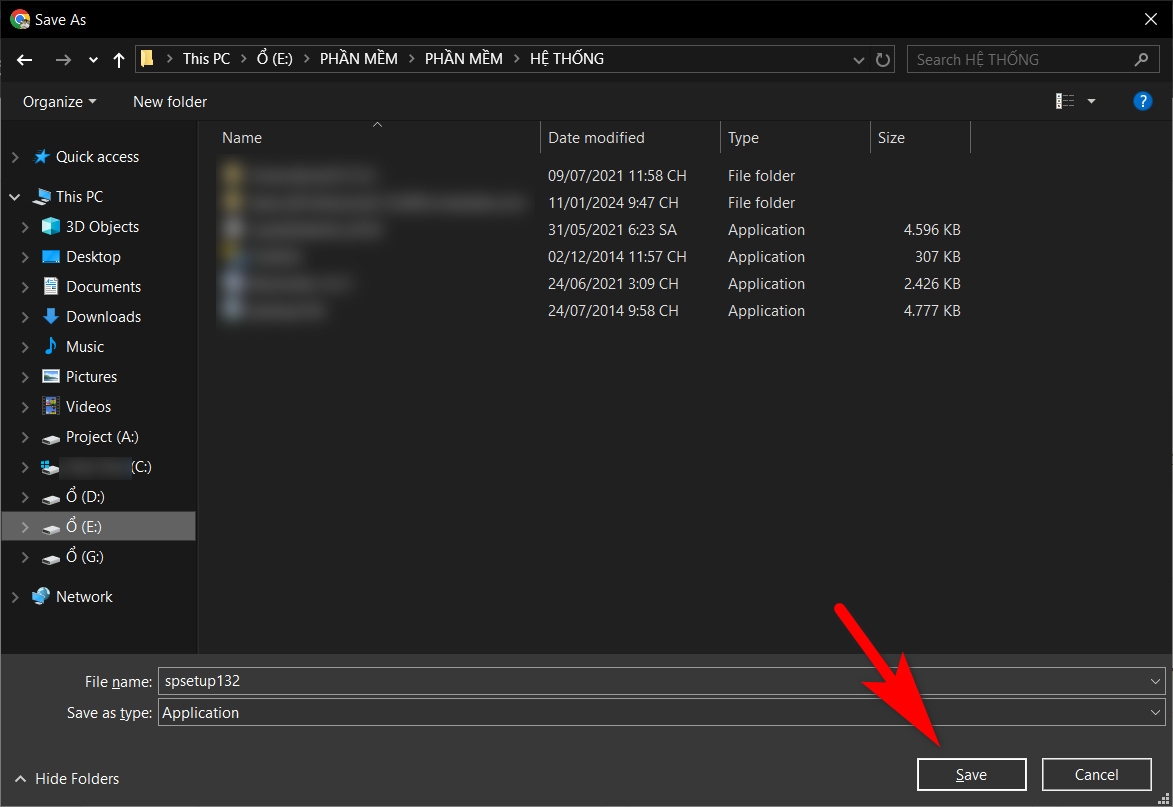The width and height of the screenshot is (1173, 807).
Task: Expand Quick access node
Action: 15,157
